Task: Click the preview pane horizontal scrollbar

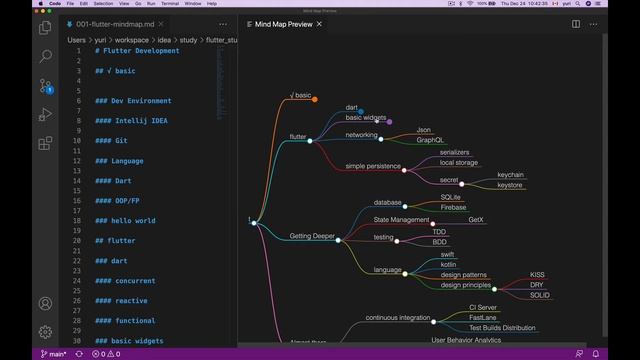Action: click(x=412, y=345)
